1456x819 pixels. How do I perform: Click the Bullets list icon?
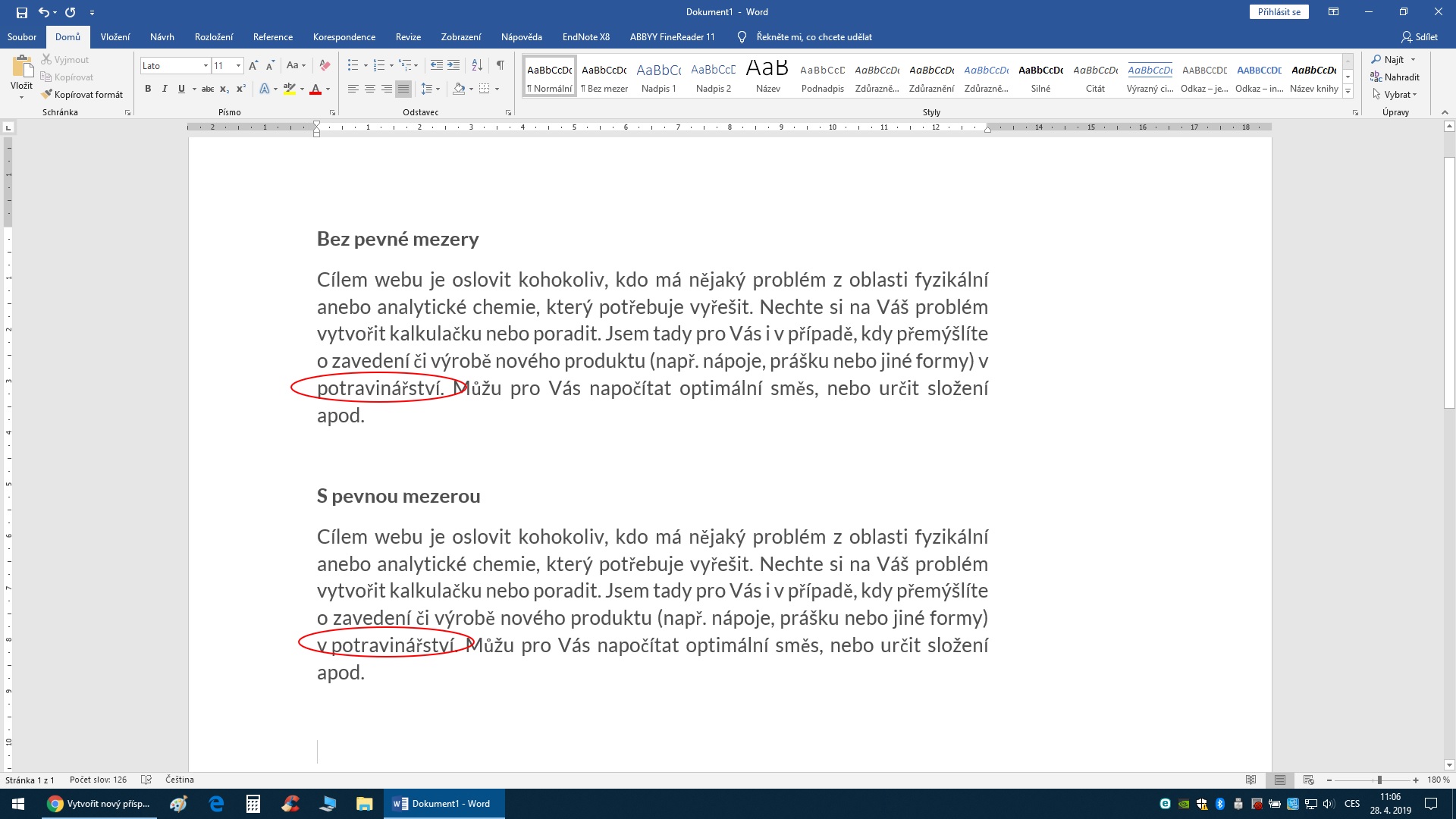pyautogui.click(x=353, y=64)
